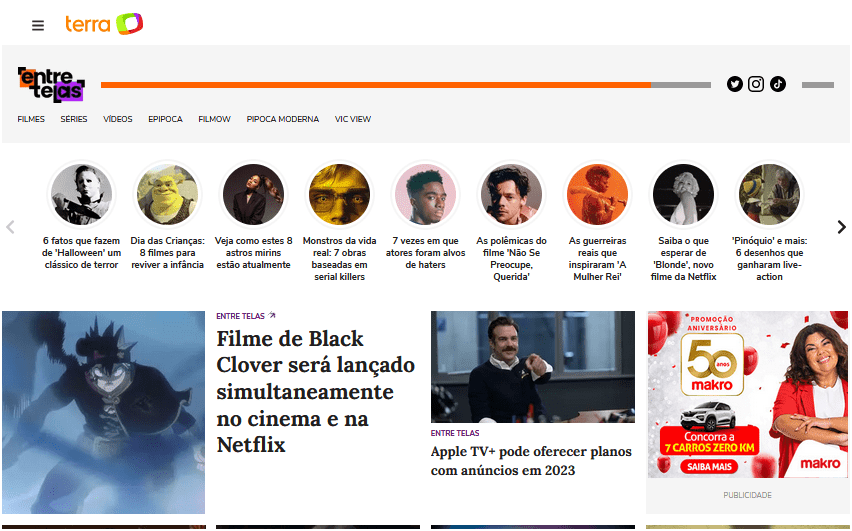
Task: Click 'Dia das Crianças: 8 filmes' caption
Action: pos(167,253)
